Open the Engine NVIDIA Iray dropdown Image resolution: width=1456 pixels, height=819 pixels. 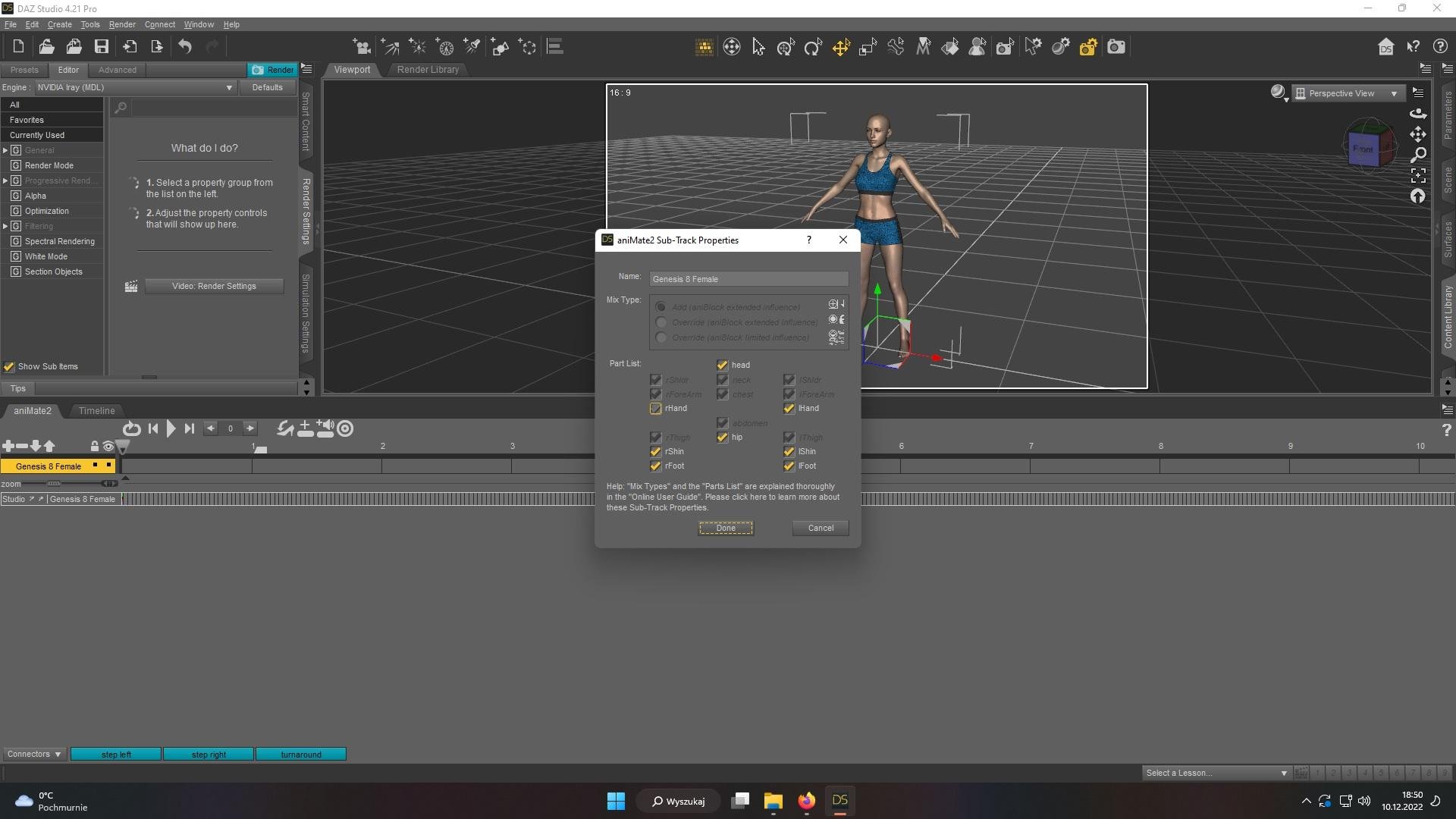pyautogui.click(x=135, y=88)
